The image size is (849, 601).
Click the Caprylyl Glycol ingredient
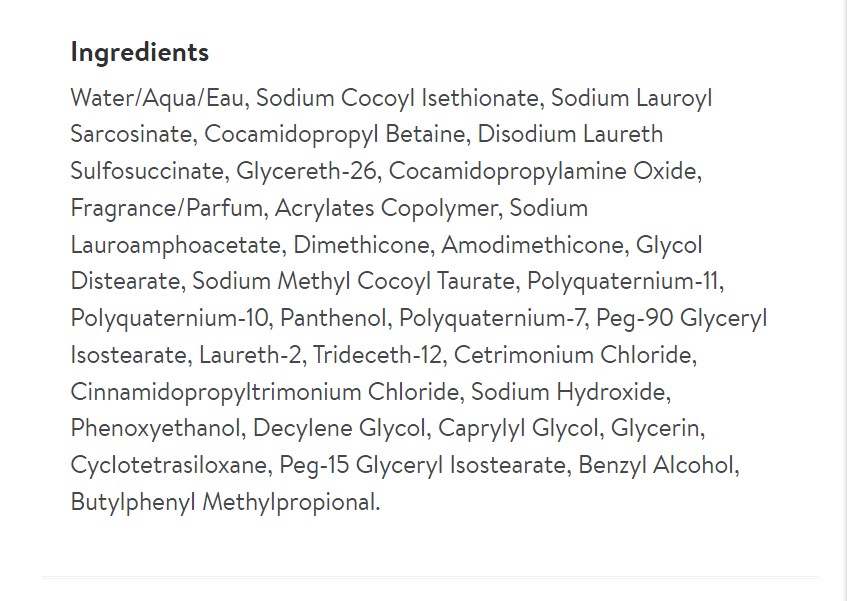(517, 428)
